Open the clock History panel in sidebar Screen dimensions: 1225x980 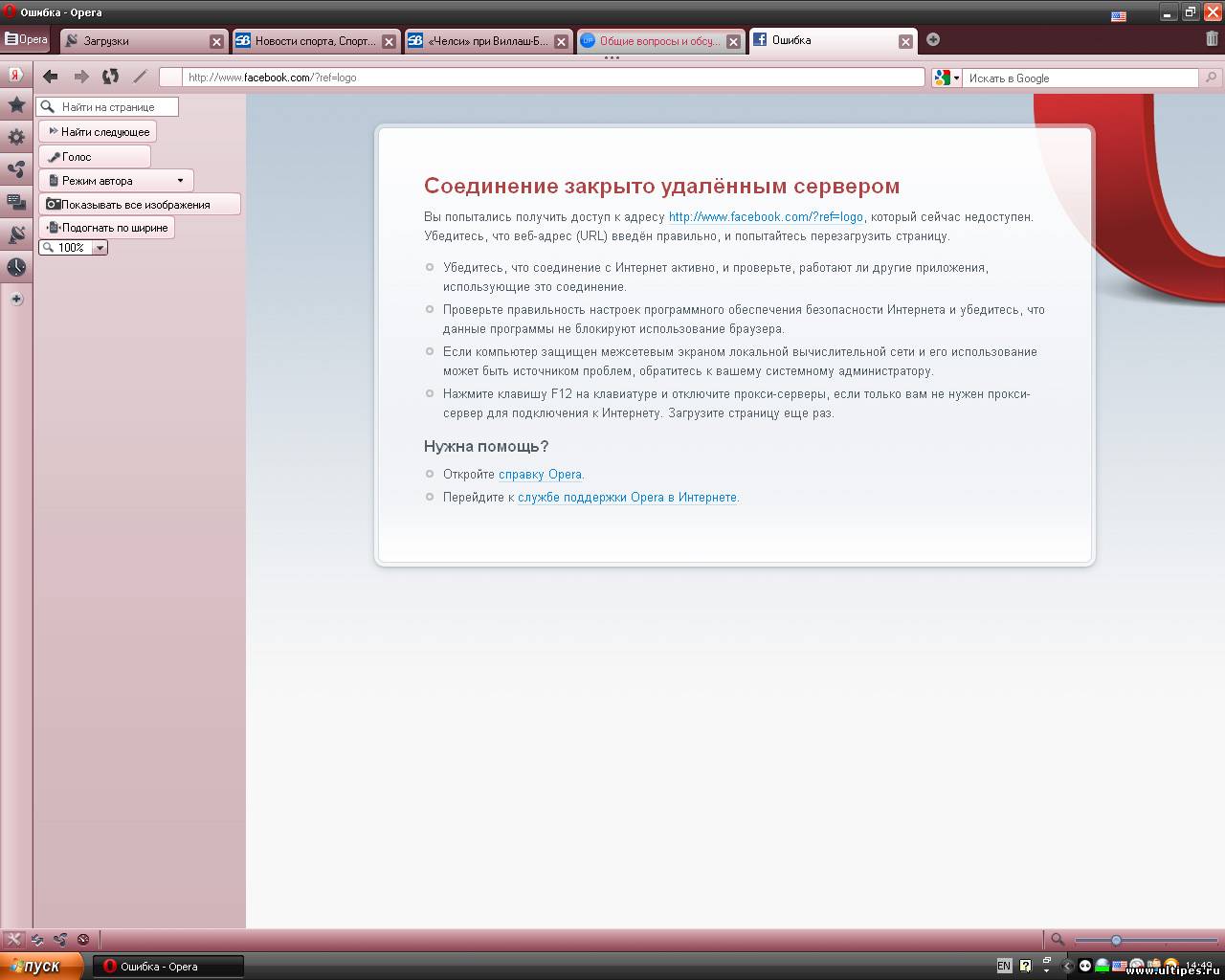coord(16,267)
